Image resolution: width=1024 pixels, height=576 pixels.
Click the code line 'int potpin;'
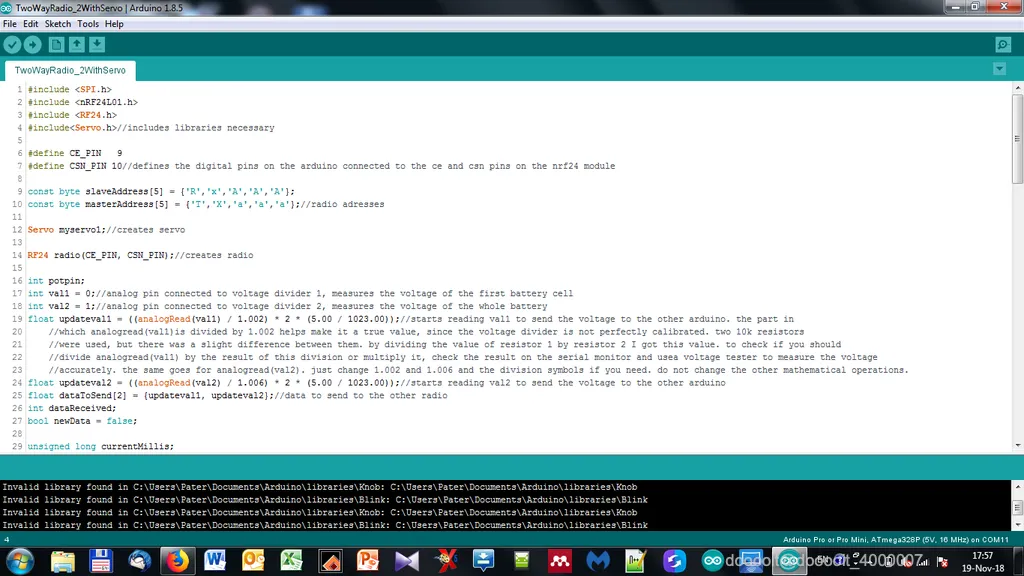(56, 281)
